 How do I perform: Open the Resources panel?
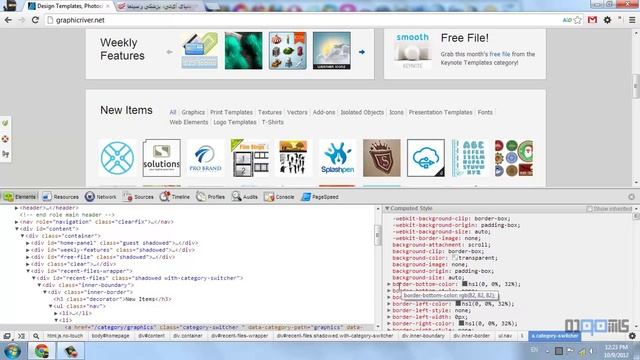pyautogui.click(x=60, y=197)
